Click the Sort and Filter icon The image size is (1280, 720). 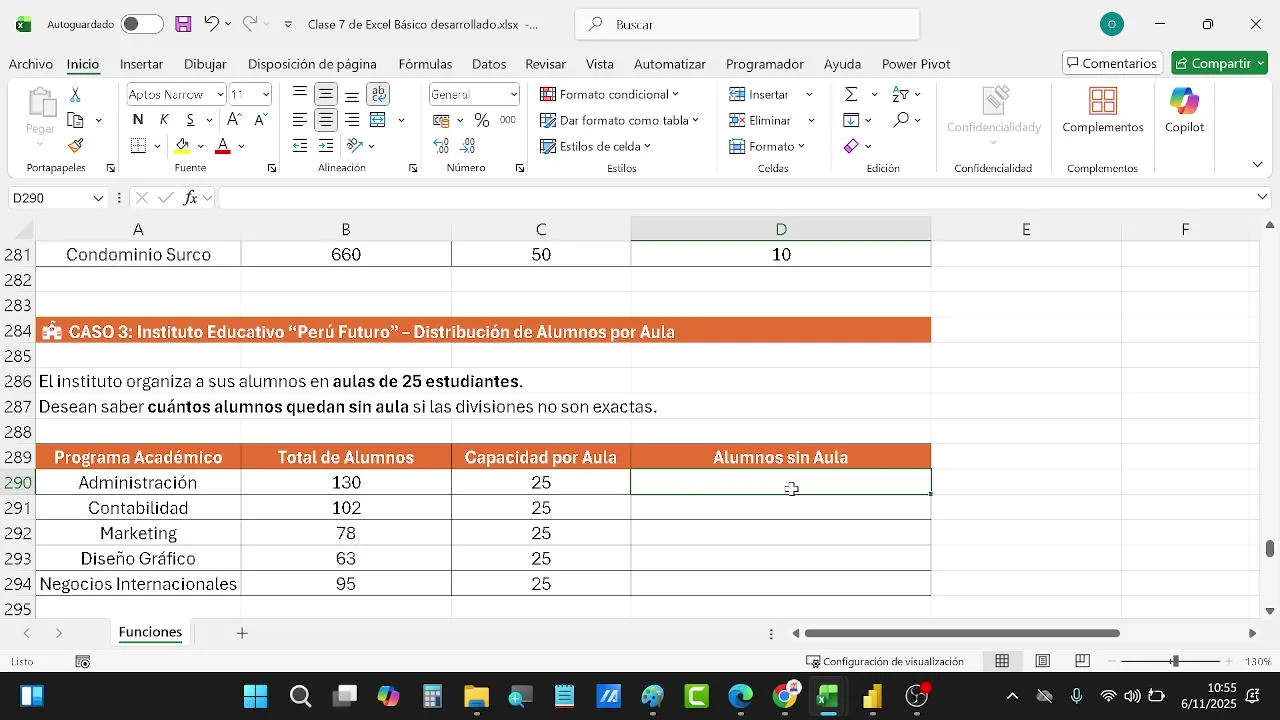click(901, 94)
